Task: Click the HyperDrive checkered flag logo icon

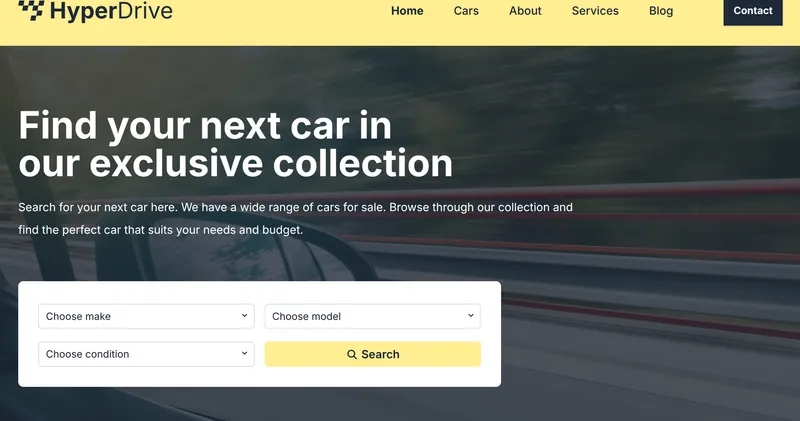Action: click(x=31, y=10)
